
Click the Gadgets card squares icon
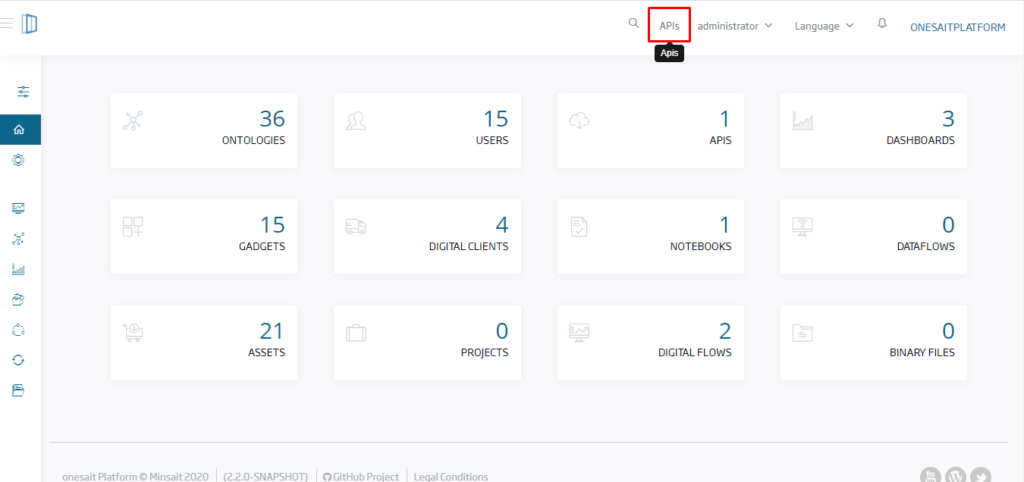pos(133,227)
